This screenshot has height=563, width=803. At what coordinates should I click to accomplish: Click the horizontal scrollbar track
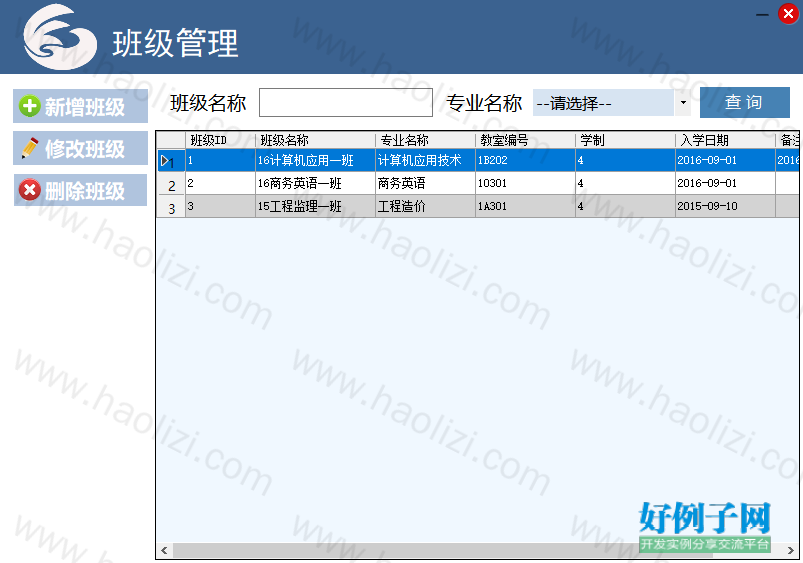(x=478, y=551)
